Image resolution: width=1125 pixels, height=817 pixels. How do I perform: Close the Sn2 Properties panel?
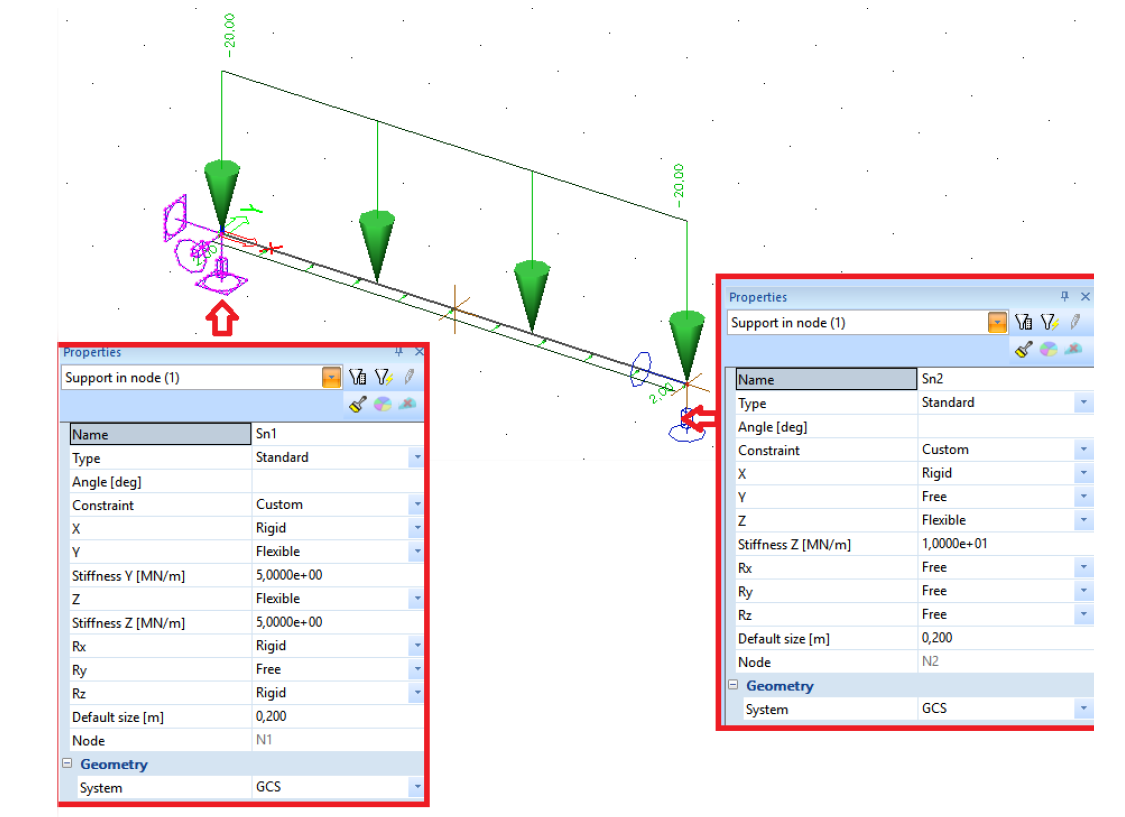click(x=1086, y=297)
